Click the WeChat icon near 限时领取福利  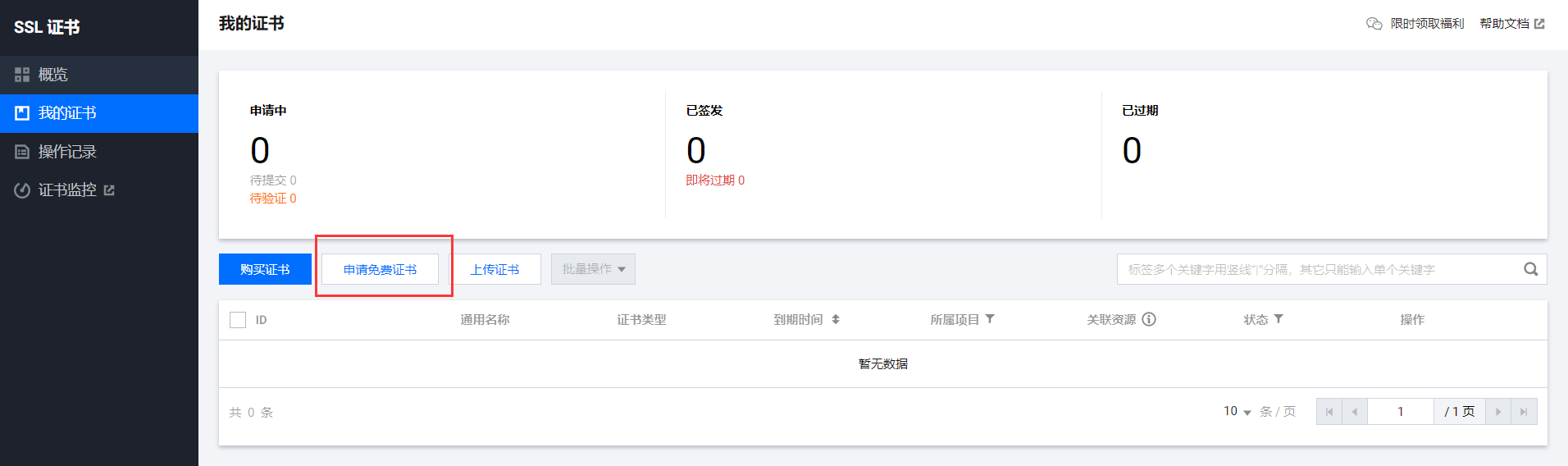coord(1374,24)
